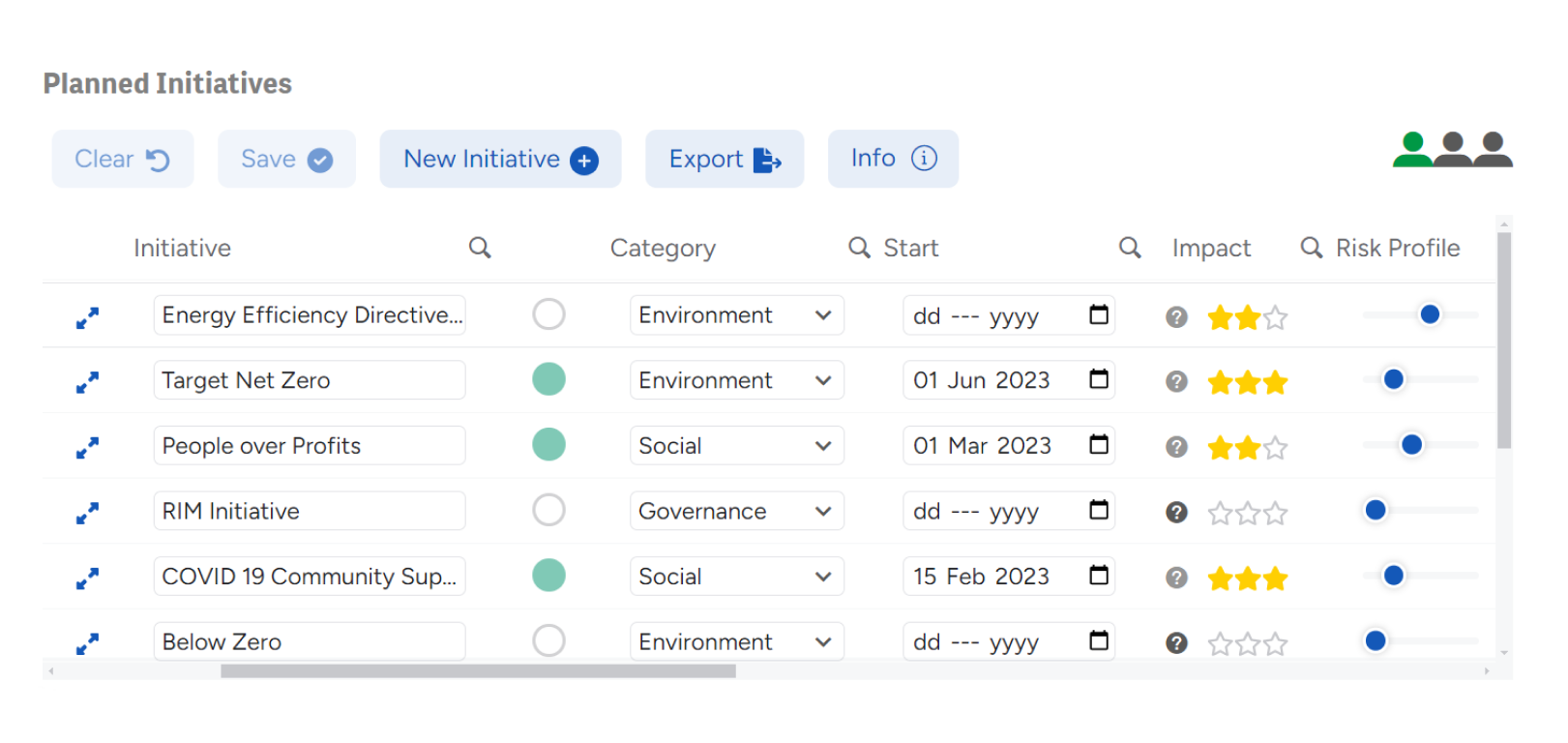Set third impact star for Energy Efficiency Directive
Image resolution: width=1568 pixels, height=743 pixels.
1276,317
